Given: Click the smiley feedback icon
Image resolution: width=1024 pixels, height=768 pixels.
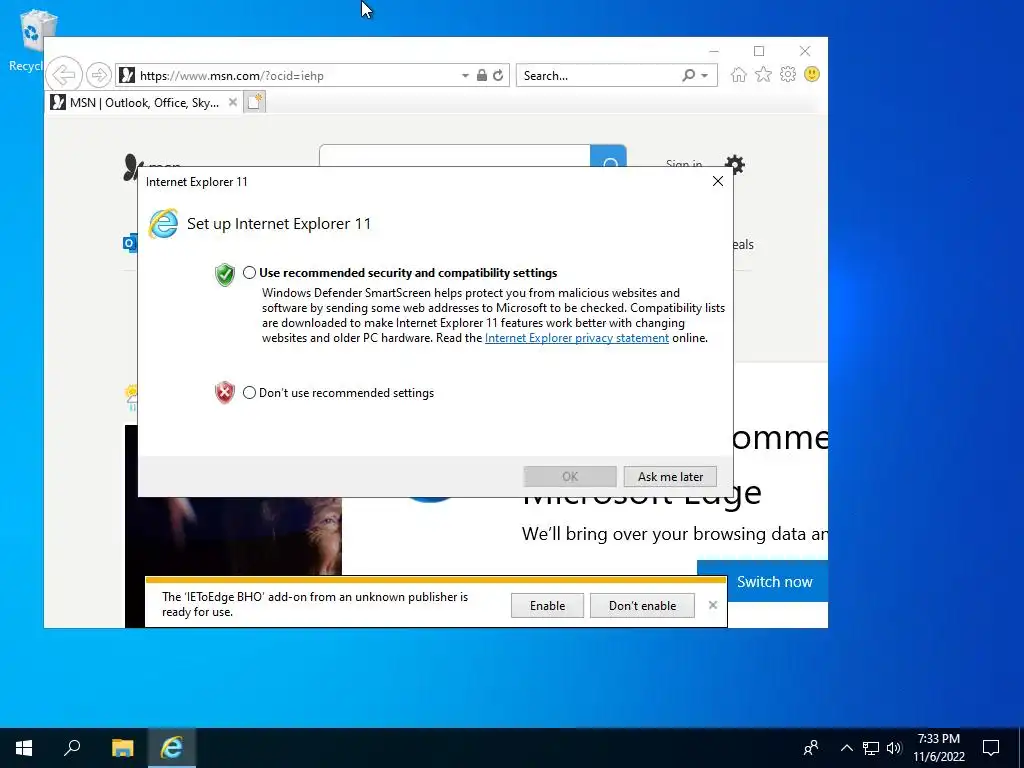Looking at the screenshot, I should (x=812, y=74).
